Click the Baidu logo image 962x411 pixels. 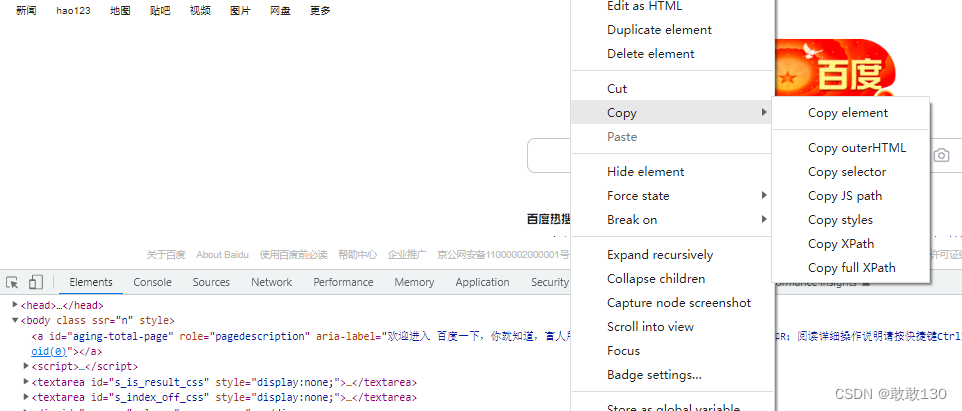836,69
